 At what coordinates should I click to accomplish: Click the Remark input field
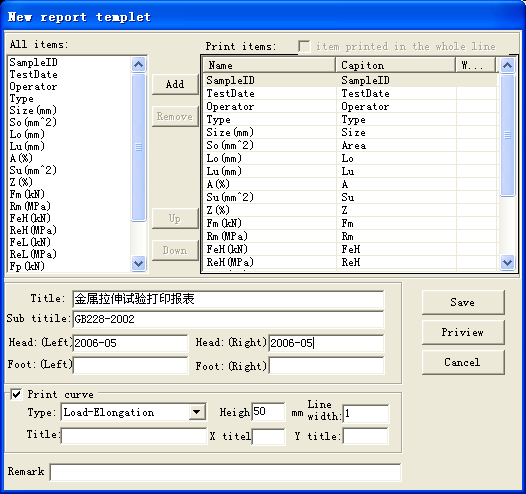click(225, 473)
